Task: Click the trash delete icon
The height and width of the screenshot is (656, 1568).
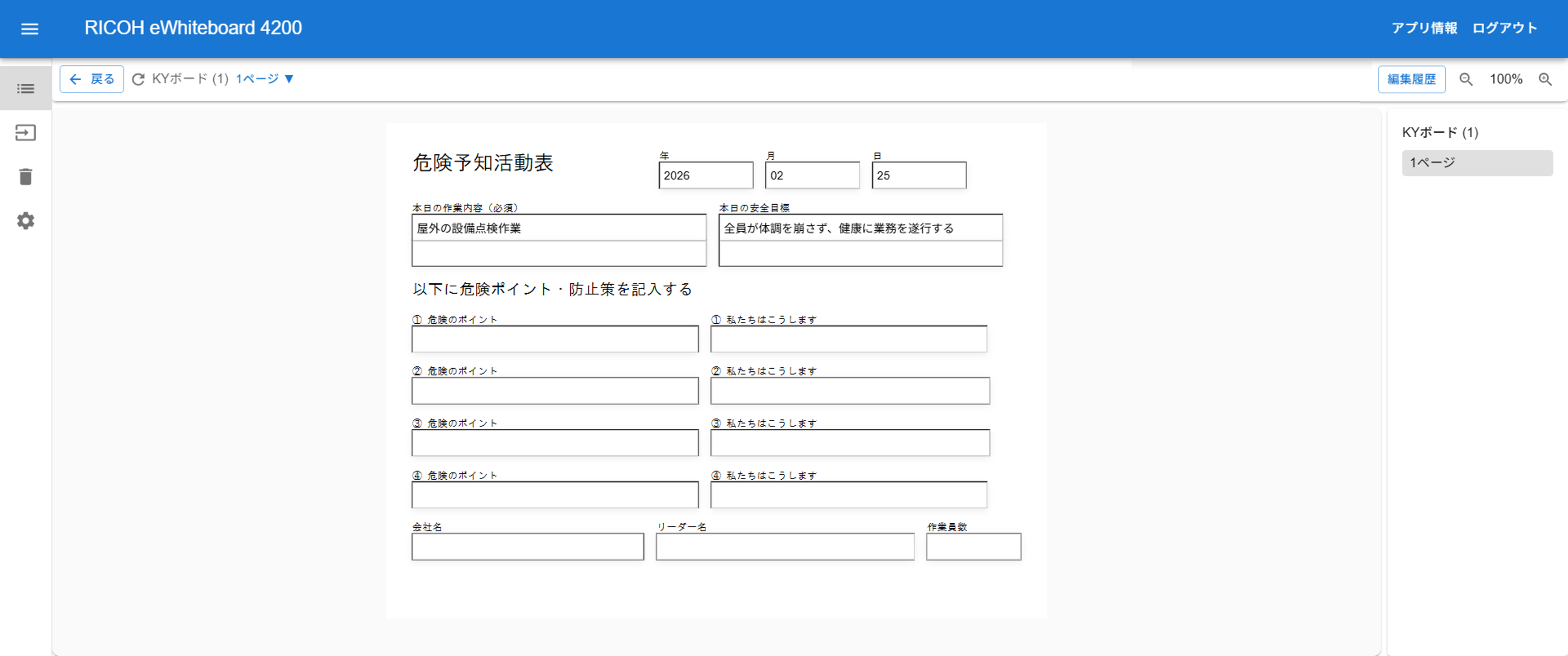Action: (26, 177)
